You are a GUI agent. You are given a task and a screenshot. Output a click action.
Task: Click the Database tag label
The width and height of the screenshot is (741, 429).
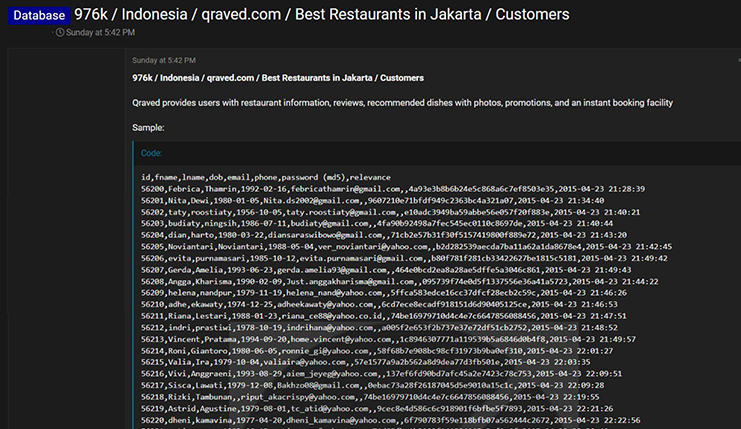39,15
